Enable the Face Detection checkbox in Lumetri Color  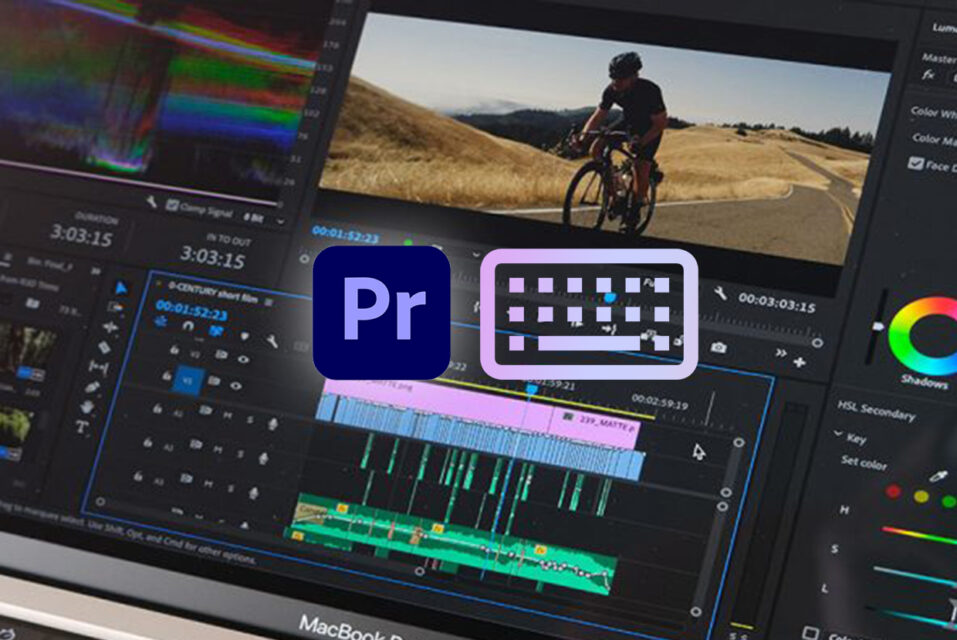917,163
